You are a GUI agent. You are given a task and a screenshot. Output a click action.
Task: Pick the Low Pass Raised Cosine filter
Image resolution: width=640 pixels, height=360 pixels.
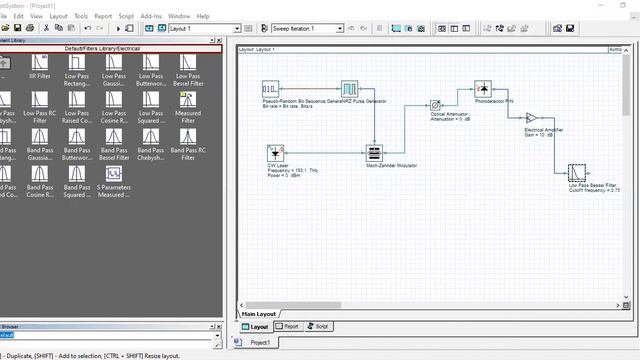[77, 99]
